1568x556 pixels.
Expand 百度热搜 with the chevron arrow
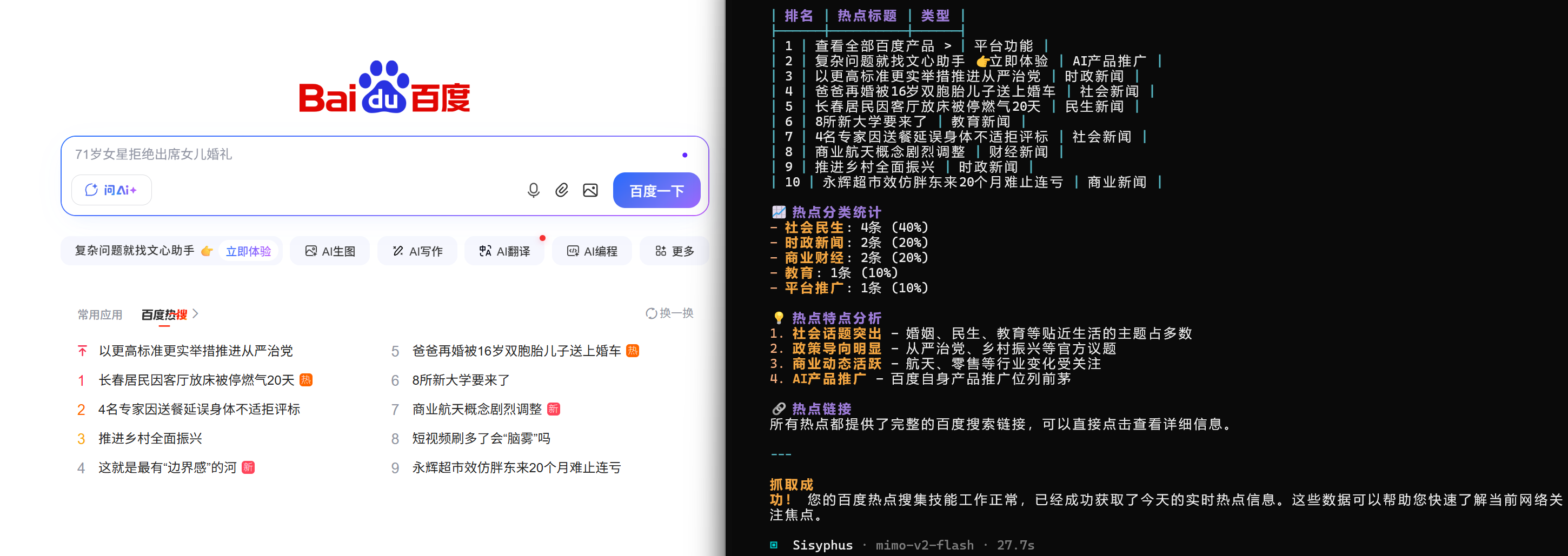(195, 314)
